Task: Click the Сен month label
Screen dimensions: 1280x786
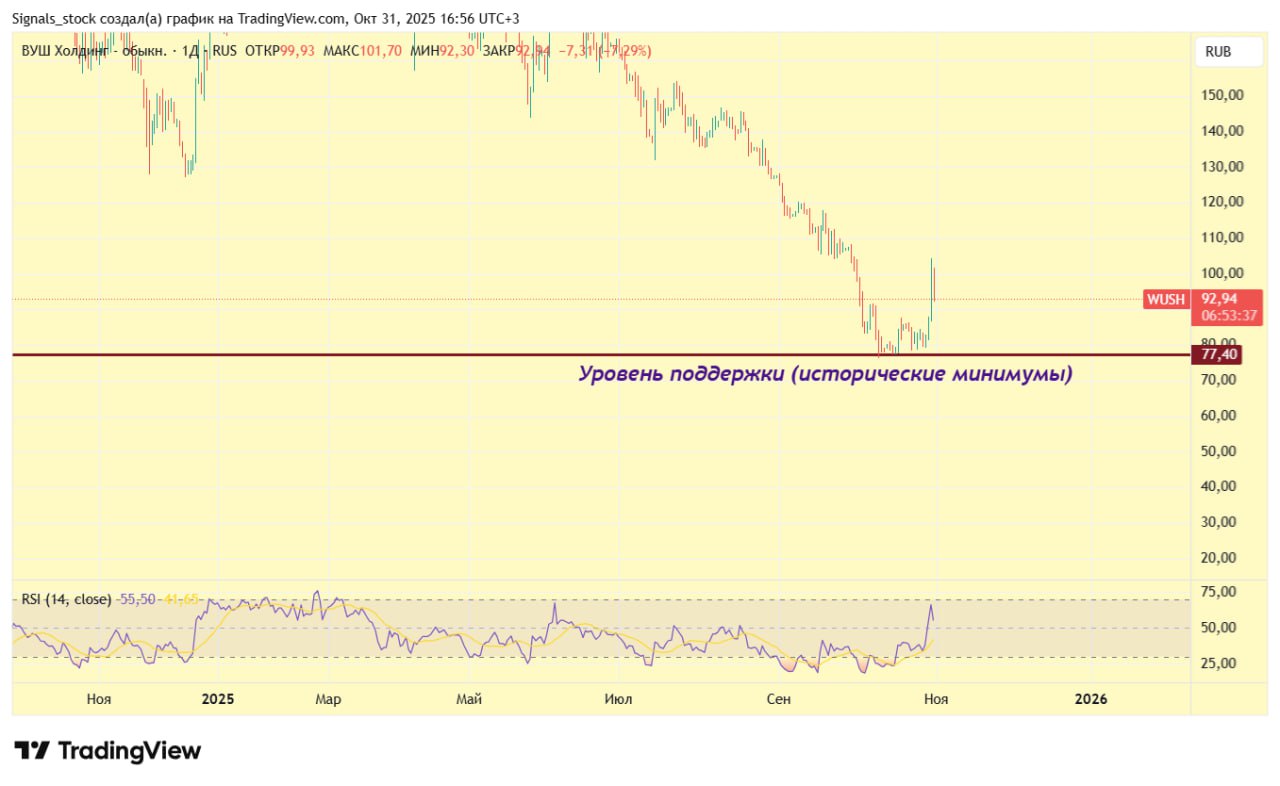Action: [778, 699]
